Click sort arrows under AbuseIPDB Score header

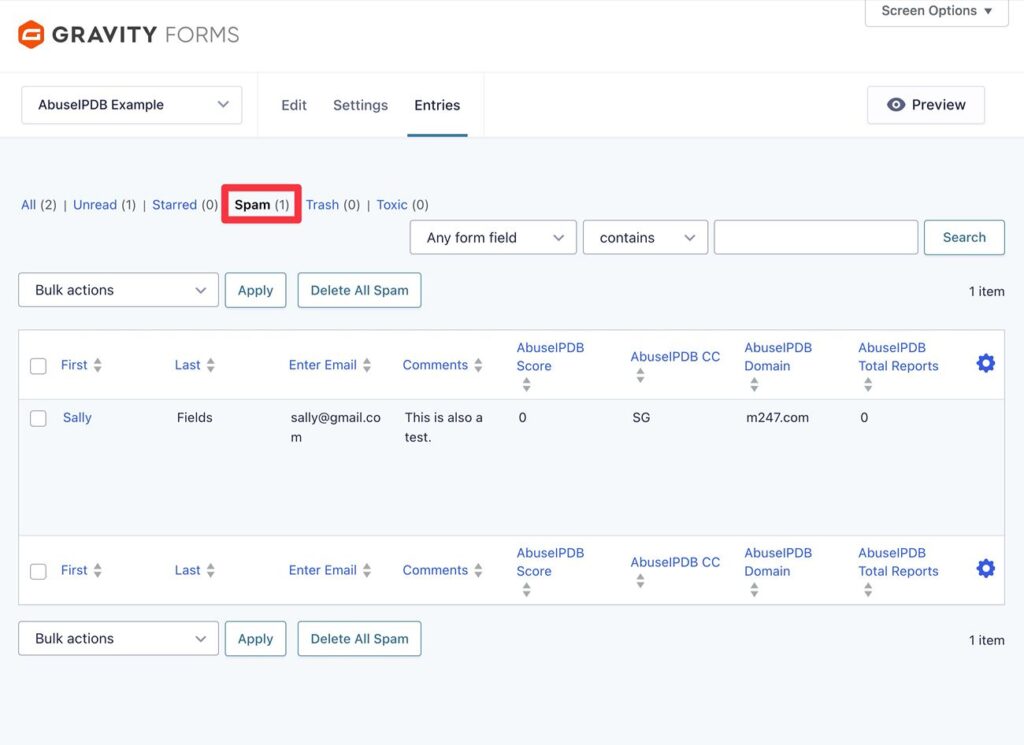click(x=526, y=385)
